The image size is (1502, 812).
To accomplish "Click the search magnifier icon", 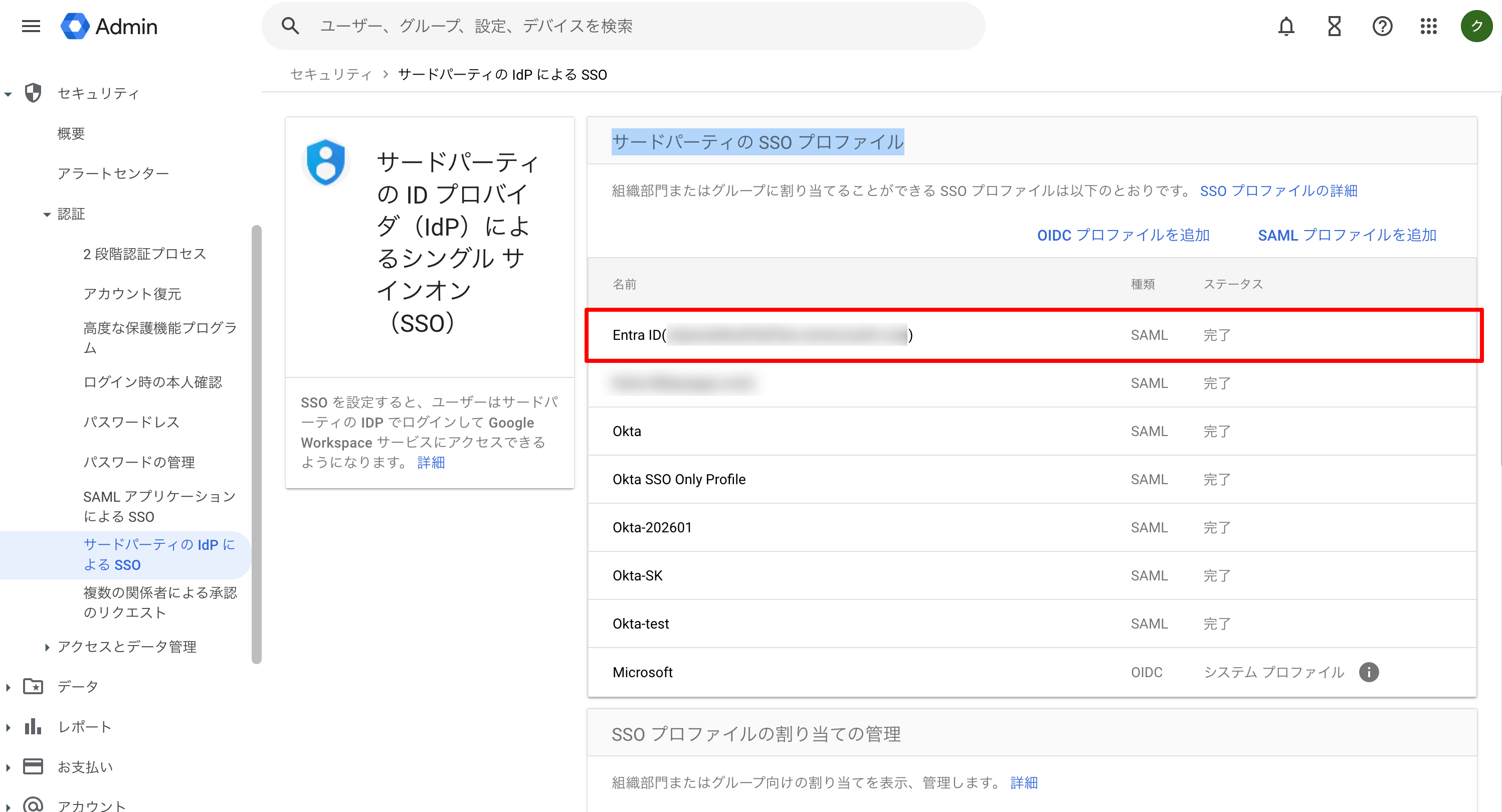I will click(x=290, y=26).
